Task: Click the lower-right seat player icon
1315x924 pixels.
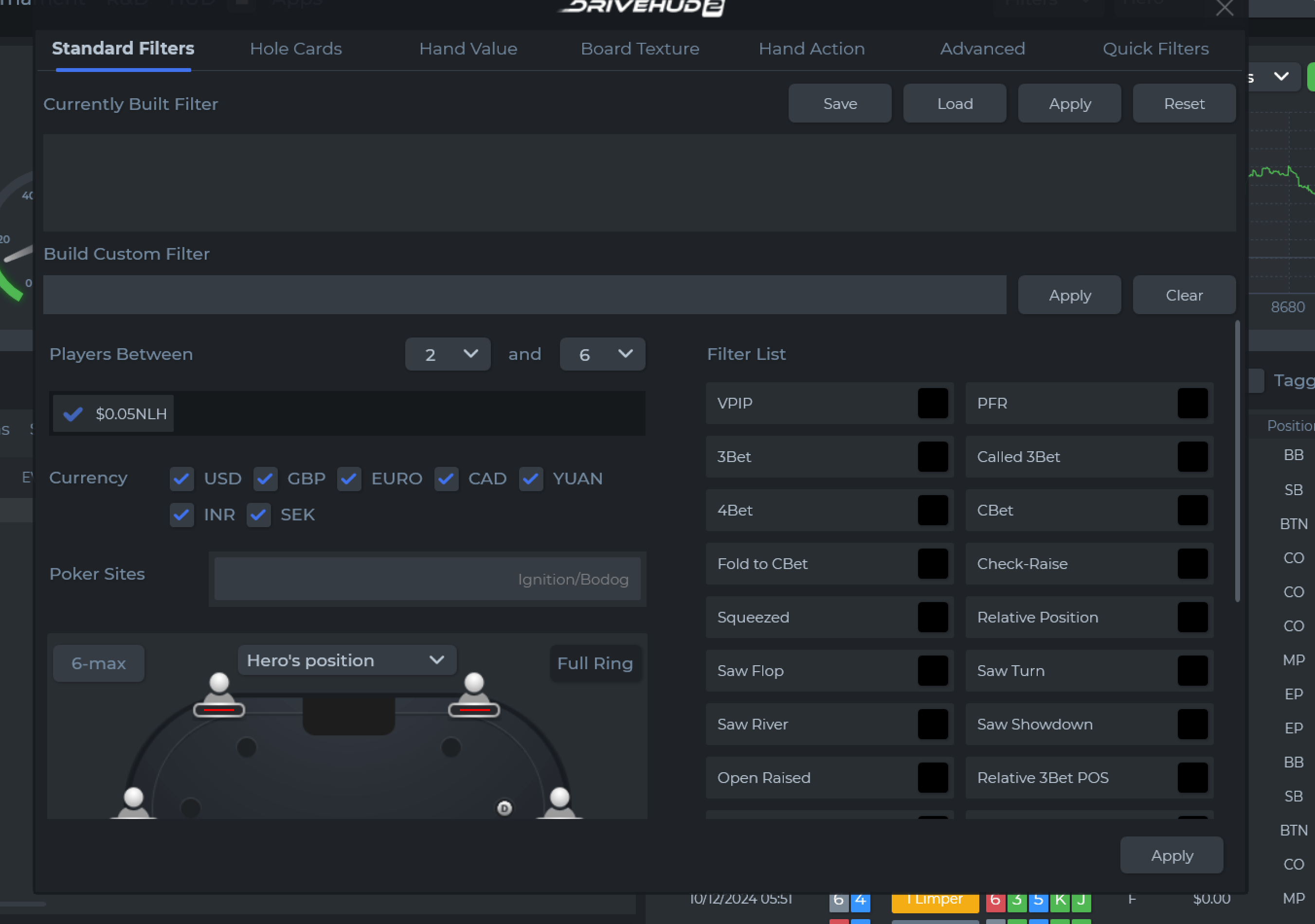Action: tap(559, 802)
